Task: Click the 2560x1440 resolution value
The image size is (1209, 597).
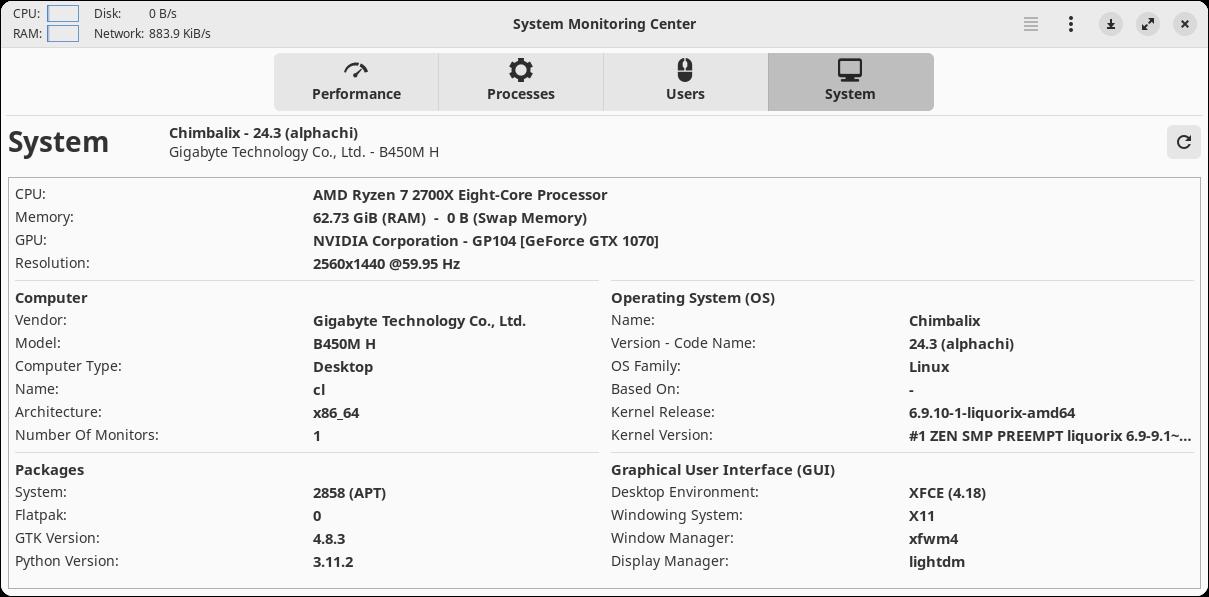Action: 386,264
